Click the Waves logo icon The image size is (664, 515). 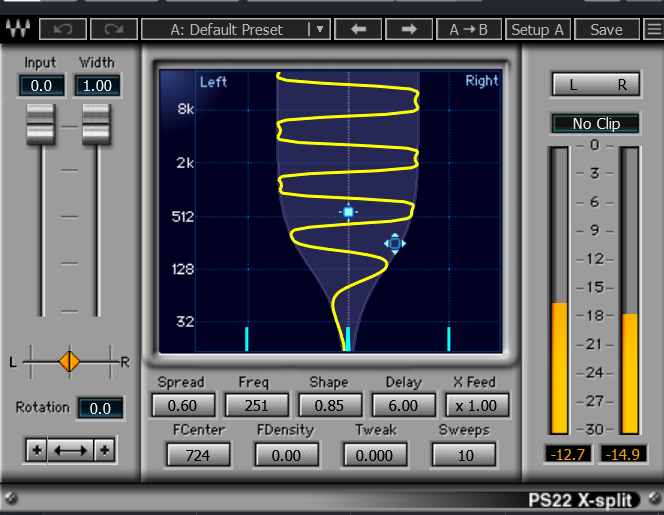(x=18, y=29)
